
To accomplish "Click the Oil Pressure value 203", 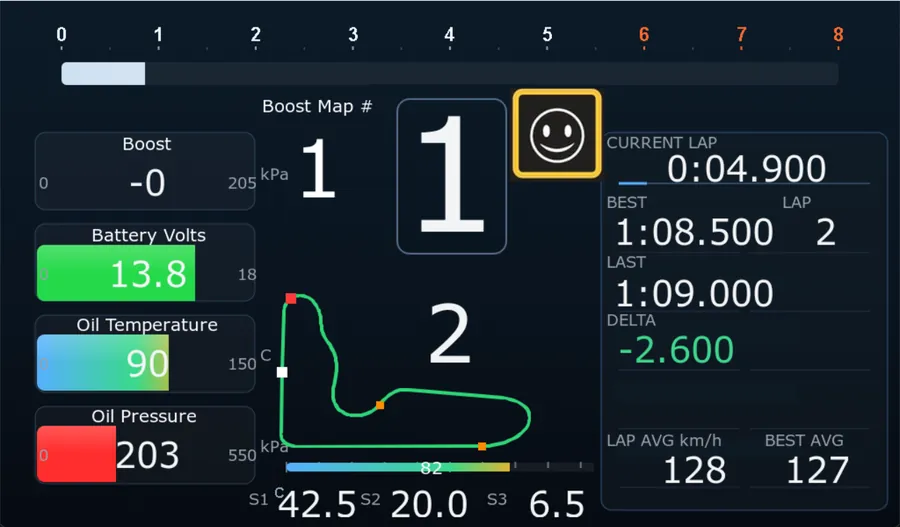I will [x=148, y=455].
